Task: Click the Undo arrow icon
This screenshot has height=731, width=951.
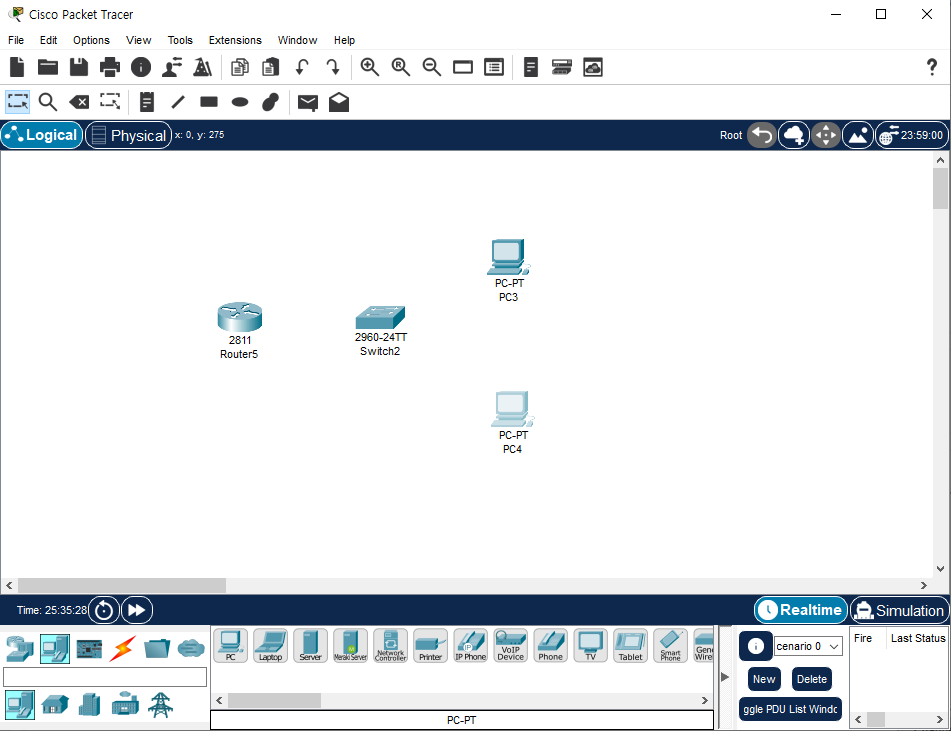Action: [x=301, y=67]
